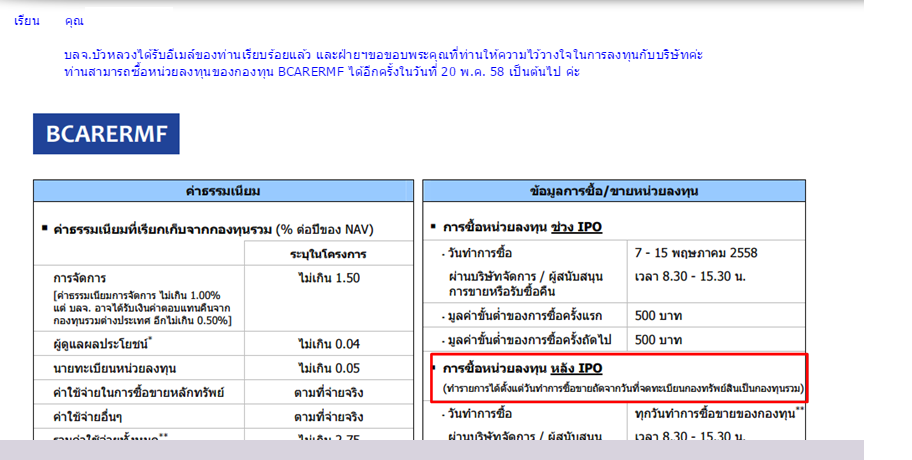Click the first เวลา 8.30 - 15.30 น. cell
The width and height of the screenshot is (912, 460).
pos(690,276)
